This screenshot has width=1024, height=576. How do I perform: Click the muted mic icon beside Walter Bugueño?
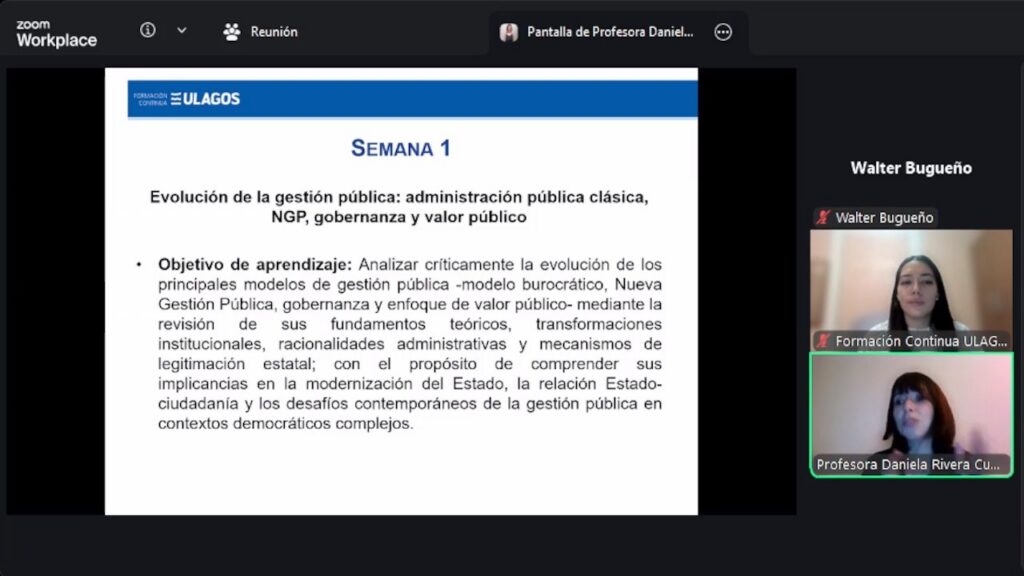point(823,217)
